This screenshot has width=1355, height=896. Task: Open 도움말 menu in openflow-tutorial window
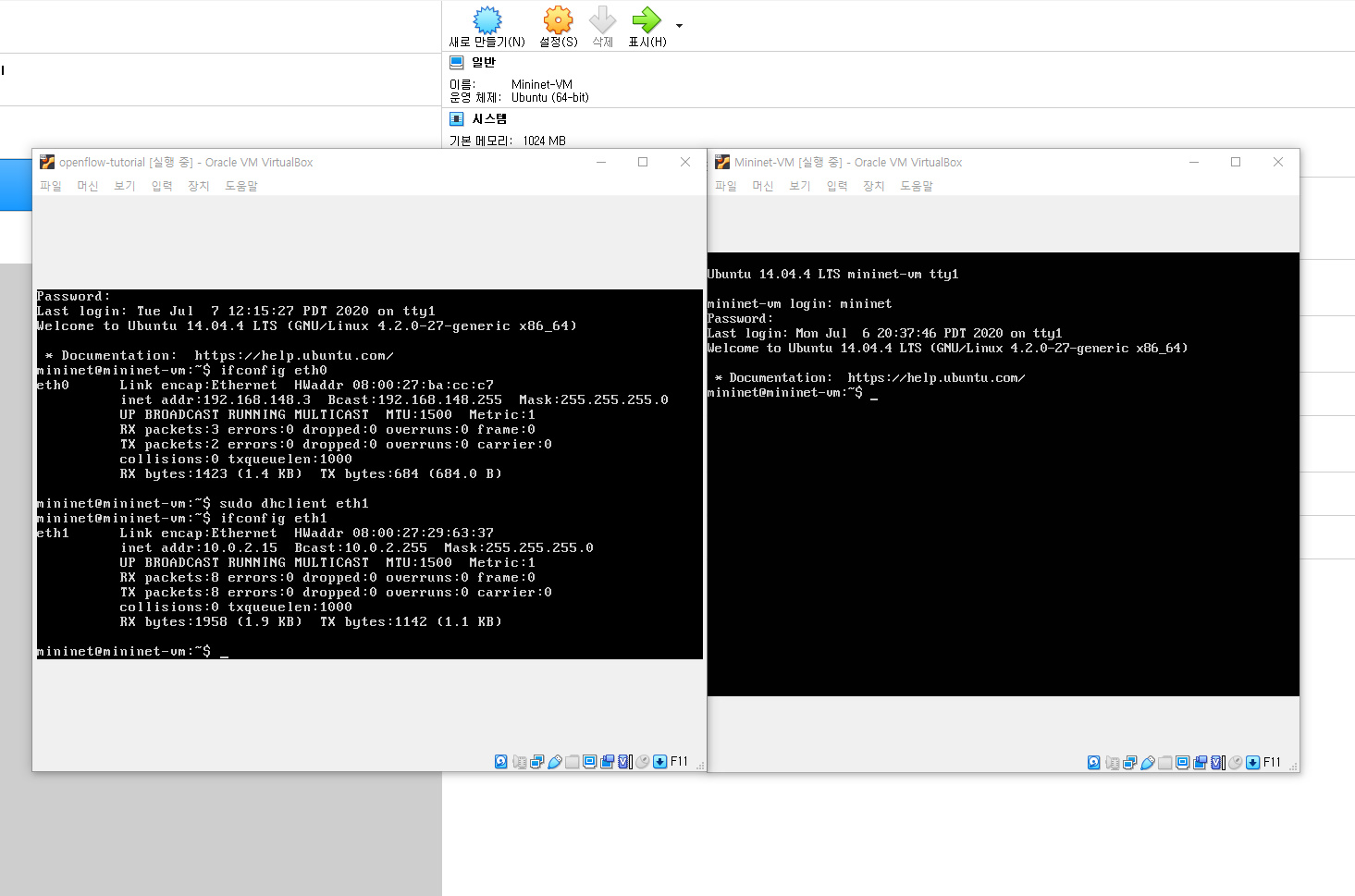click(241, 186)
